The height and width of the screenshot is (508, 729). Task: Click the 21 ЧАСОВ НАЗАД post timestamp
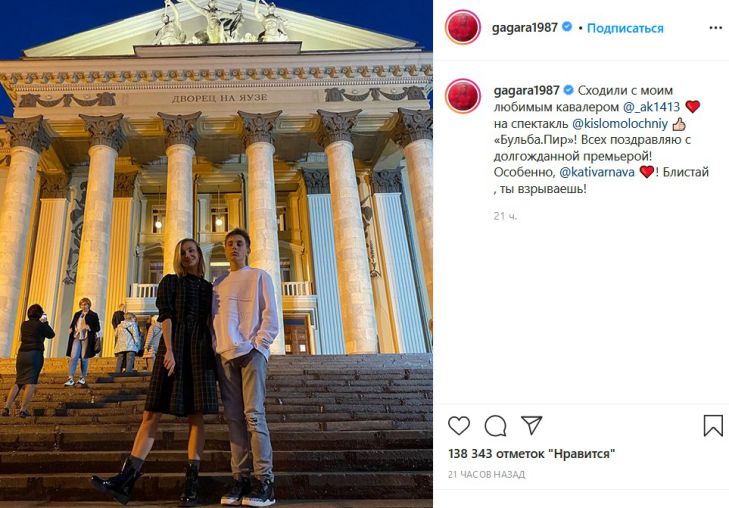pos(486,475)
